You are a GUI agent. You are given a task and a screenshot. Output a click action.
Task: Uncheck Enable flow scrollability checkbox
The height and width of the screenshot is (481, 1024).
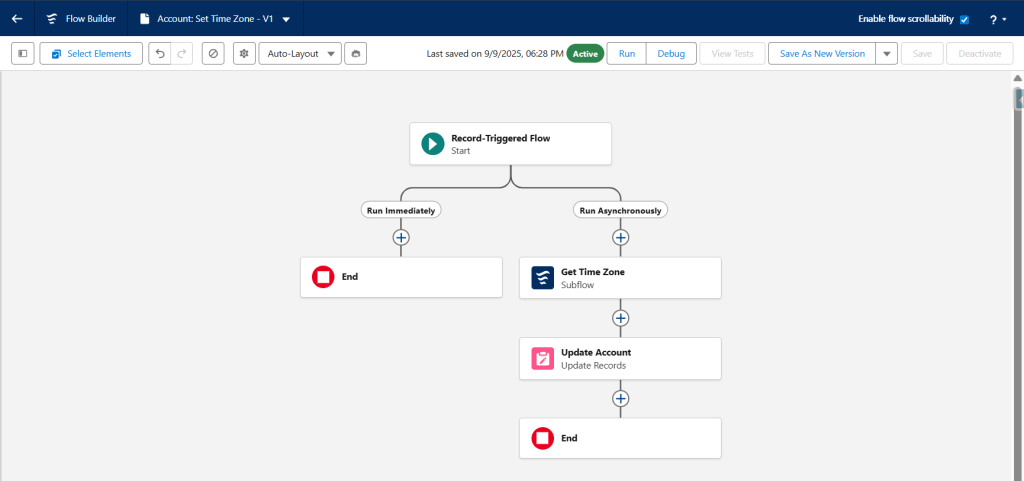click(964, 20)
